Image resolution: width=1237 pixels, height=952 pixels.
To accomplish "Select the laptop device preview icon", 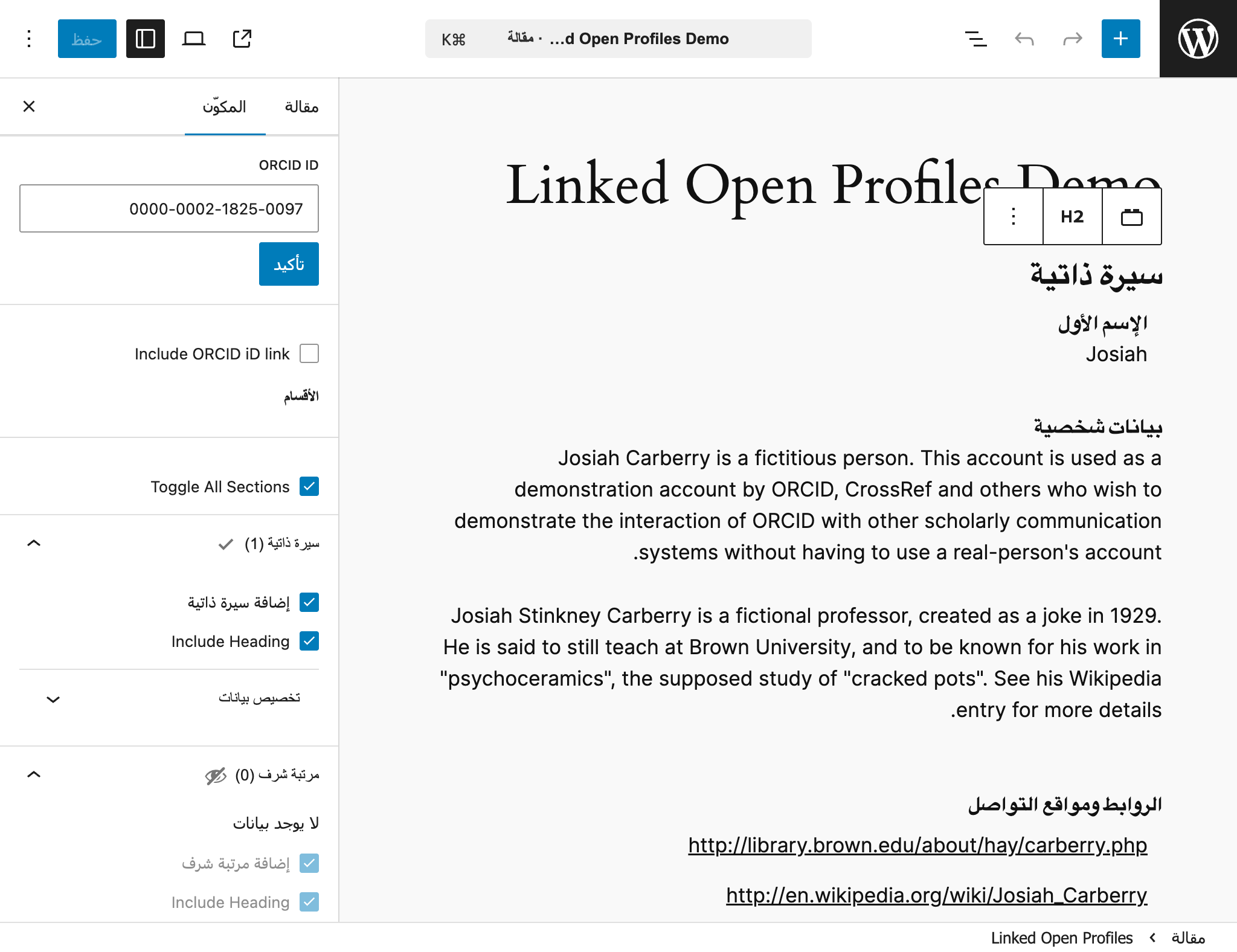I will [194, 39].
